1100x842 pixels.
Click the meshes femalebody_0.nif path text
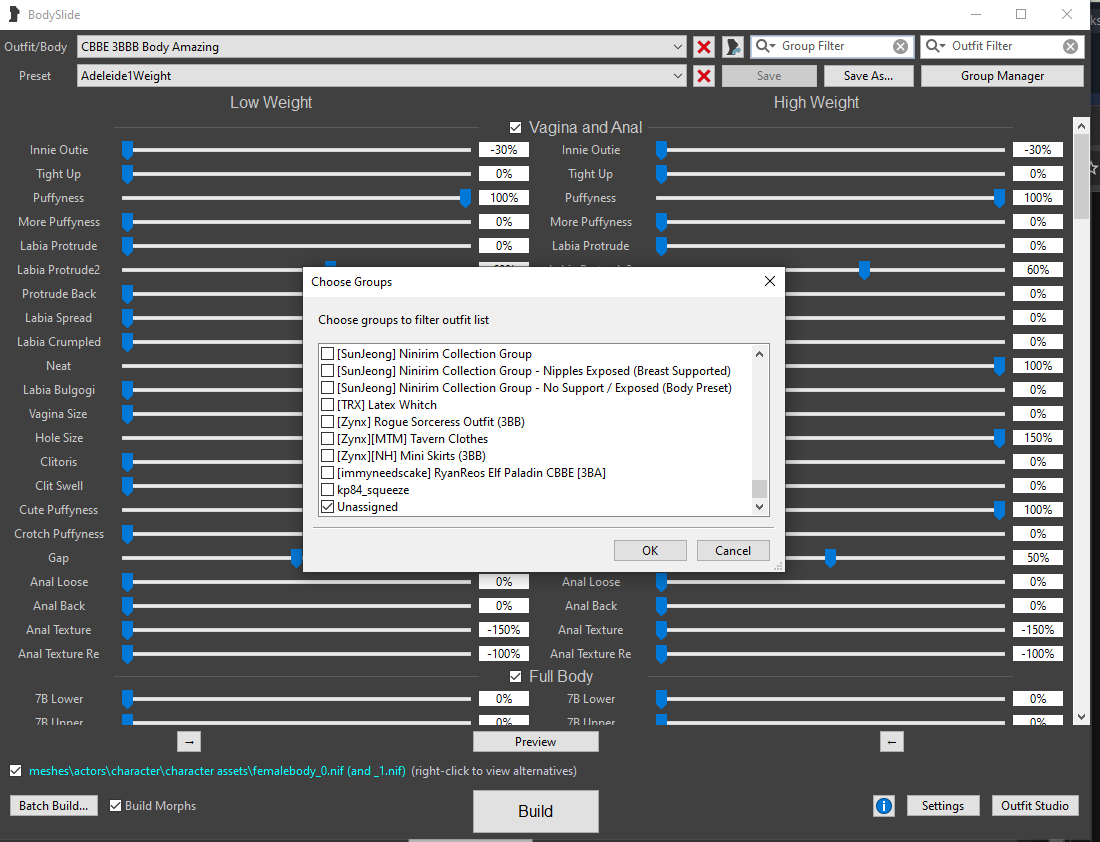pyautogui.click(x=217, y=770)
